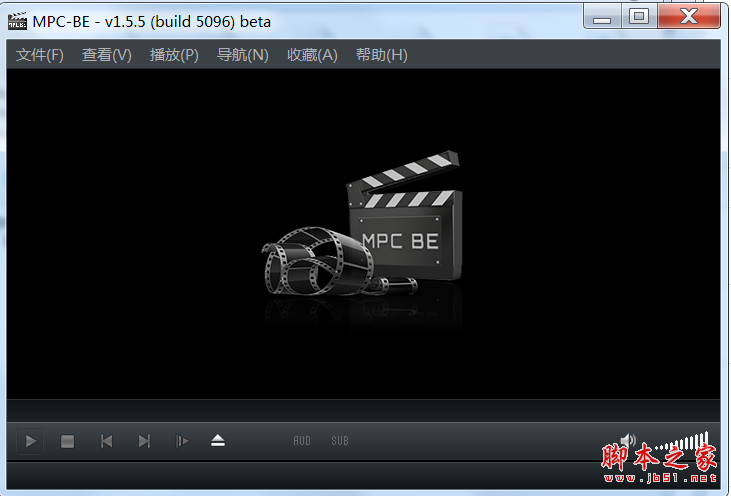Viewport: 731px width, 496px height.
Task: Step forward one frame
Action: click(x=182, y=441)
